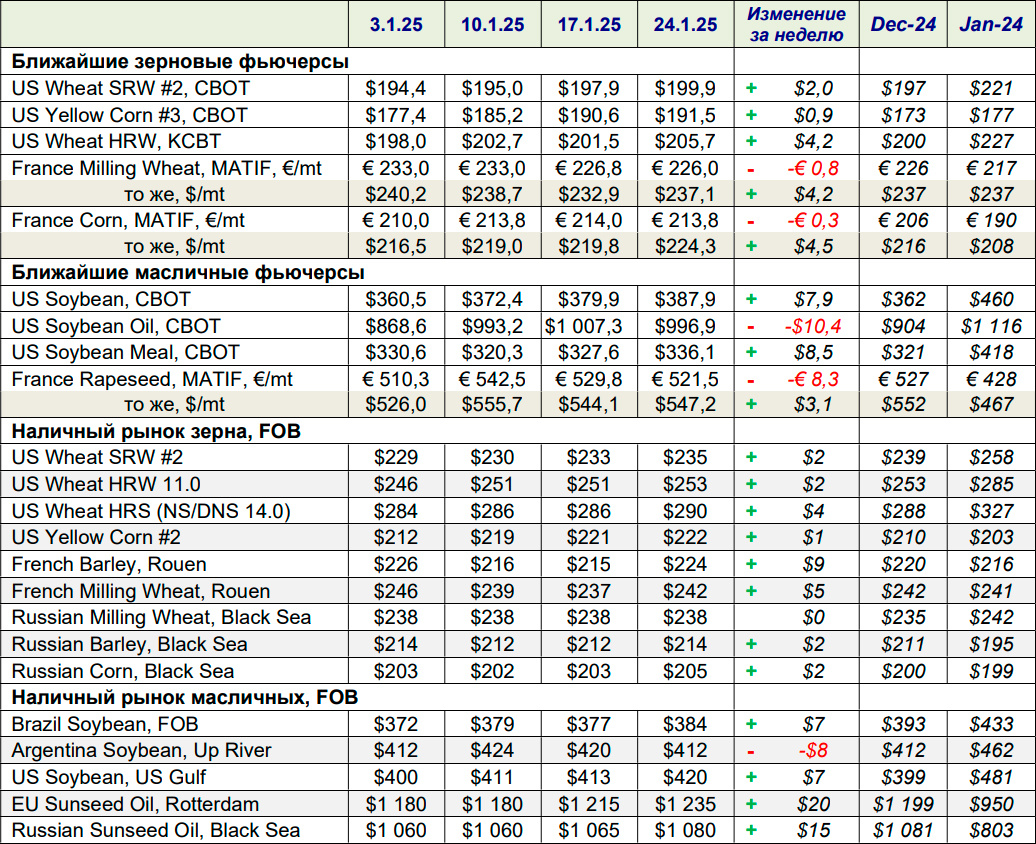The image size is (1036, 844).
Task: Click the $1 081 Dec-24 cell
Action: [x=903, y=830]
